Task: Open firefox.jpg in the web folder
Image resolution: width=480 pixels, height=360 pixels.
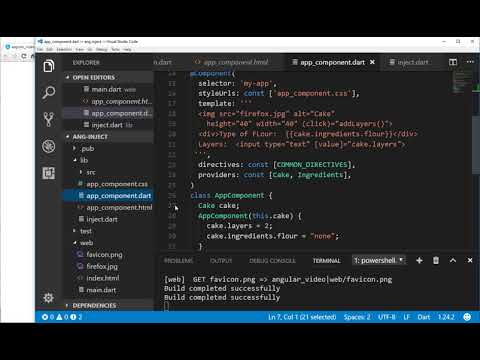Action: click(x=109, y=266)
